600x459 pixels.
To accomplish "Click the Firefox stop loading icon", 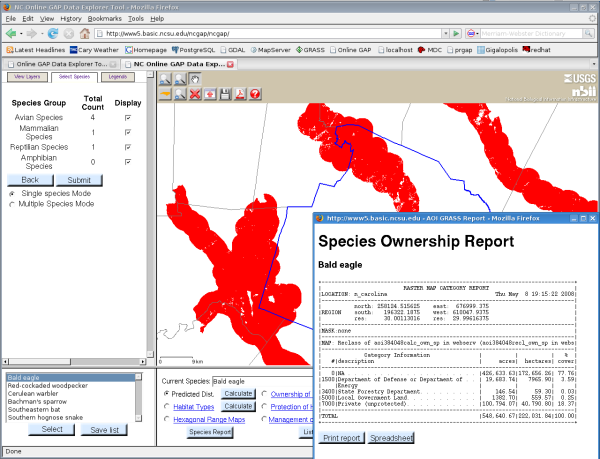I will 69,34.
